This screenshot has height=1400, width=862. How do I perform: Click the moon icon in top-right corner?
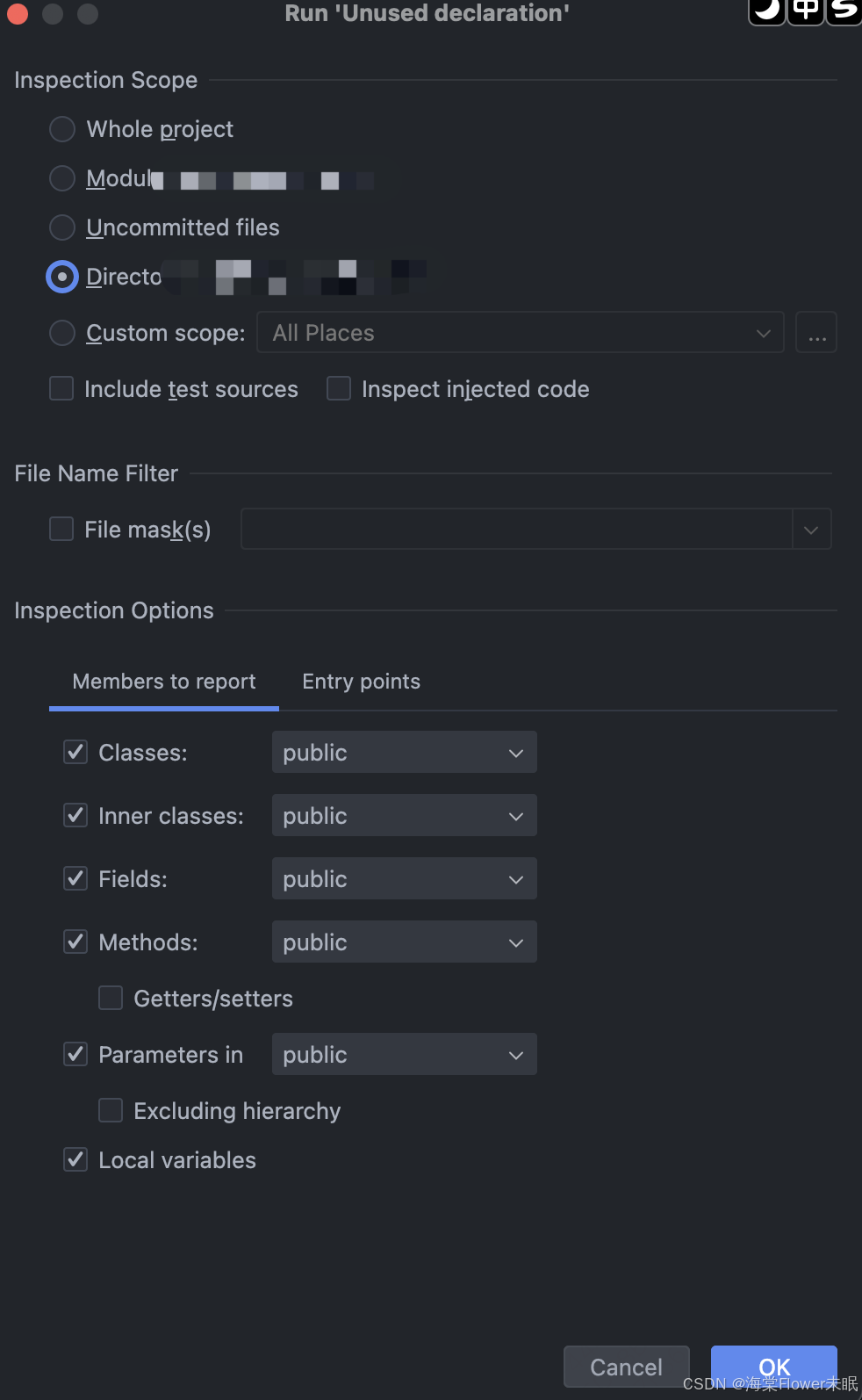tap(766, 10)
